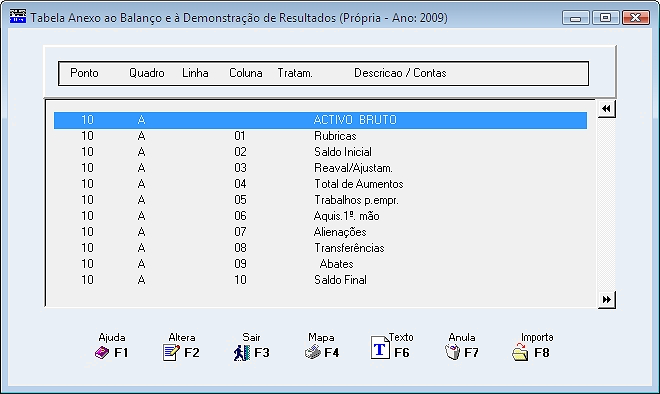Screen dimensions: 660x394
Task: Click the Quadro column header
Action: click(x=146, y=73)
